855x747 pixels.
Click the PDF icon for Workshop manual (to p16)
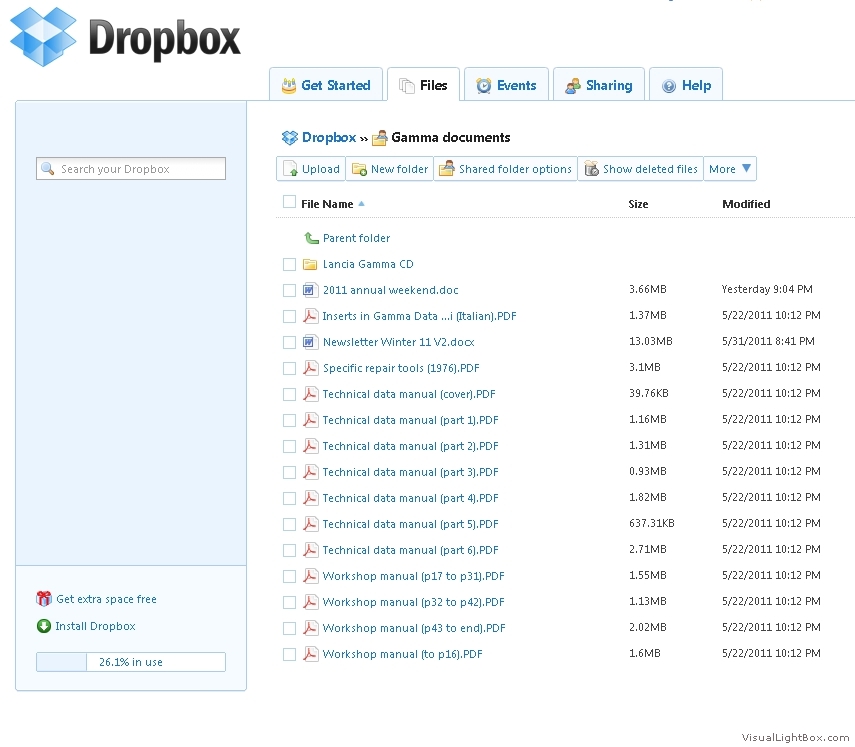pos(310,654)
